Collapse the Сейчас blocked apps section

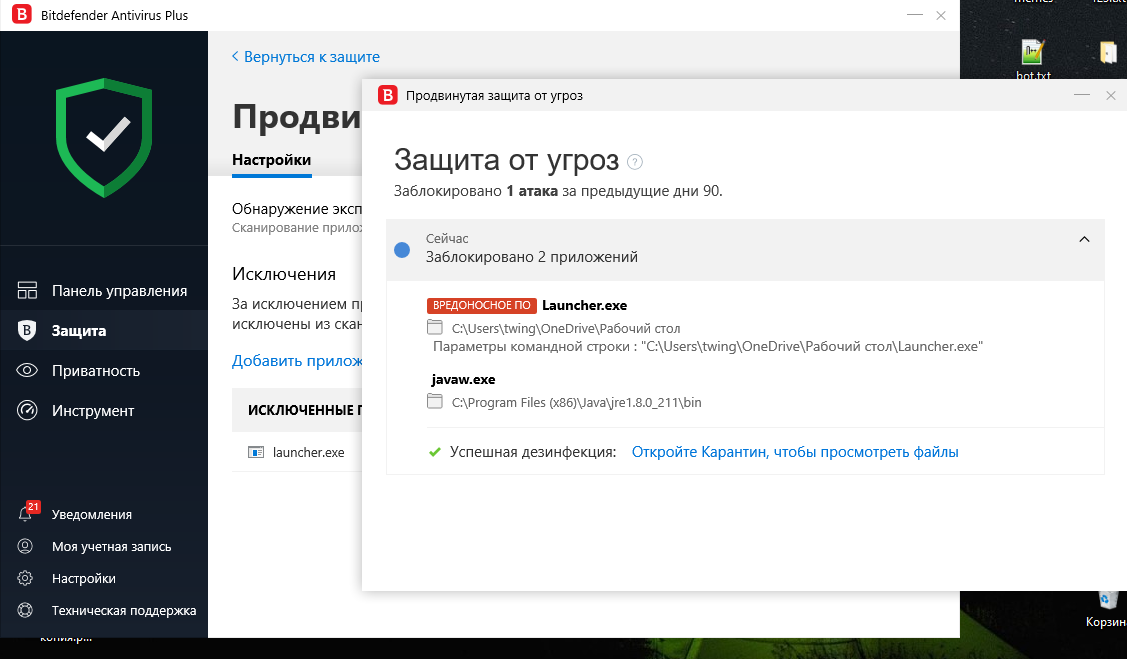click(1085, 239)
